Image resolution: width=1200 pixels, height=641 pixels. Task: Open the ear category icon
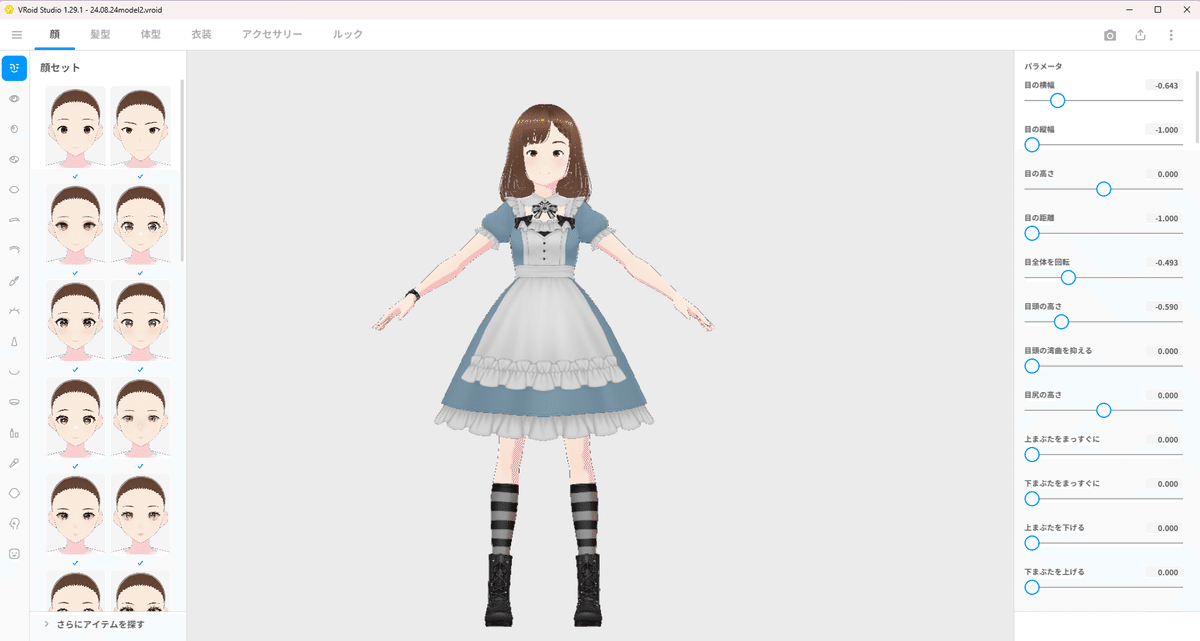14,523
